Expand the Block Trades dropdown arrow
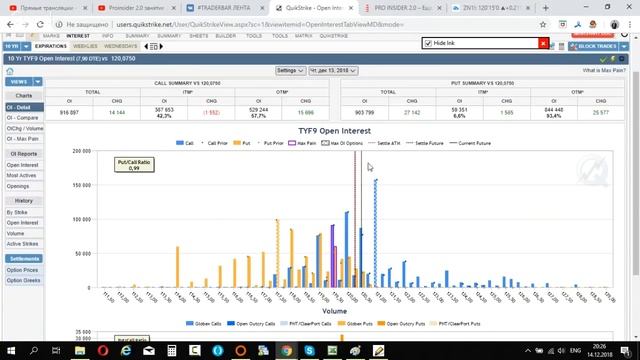Screen dimensions: 640x360 pyautogui.click(x=624, y=47)
